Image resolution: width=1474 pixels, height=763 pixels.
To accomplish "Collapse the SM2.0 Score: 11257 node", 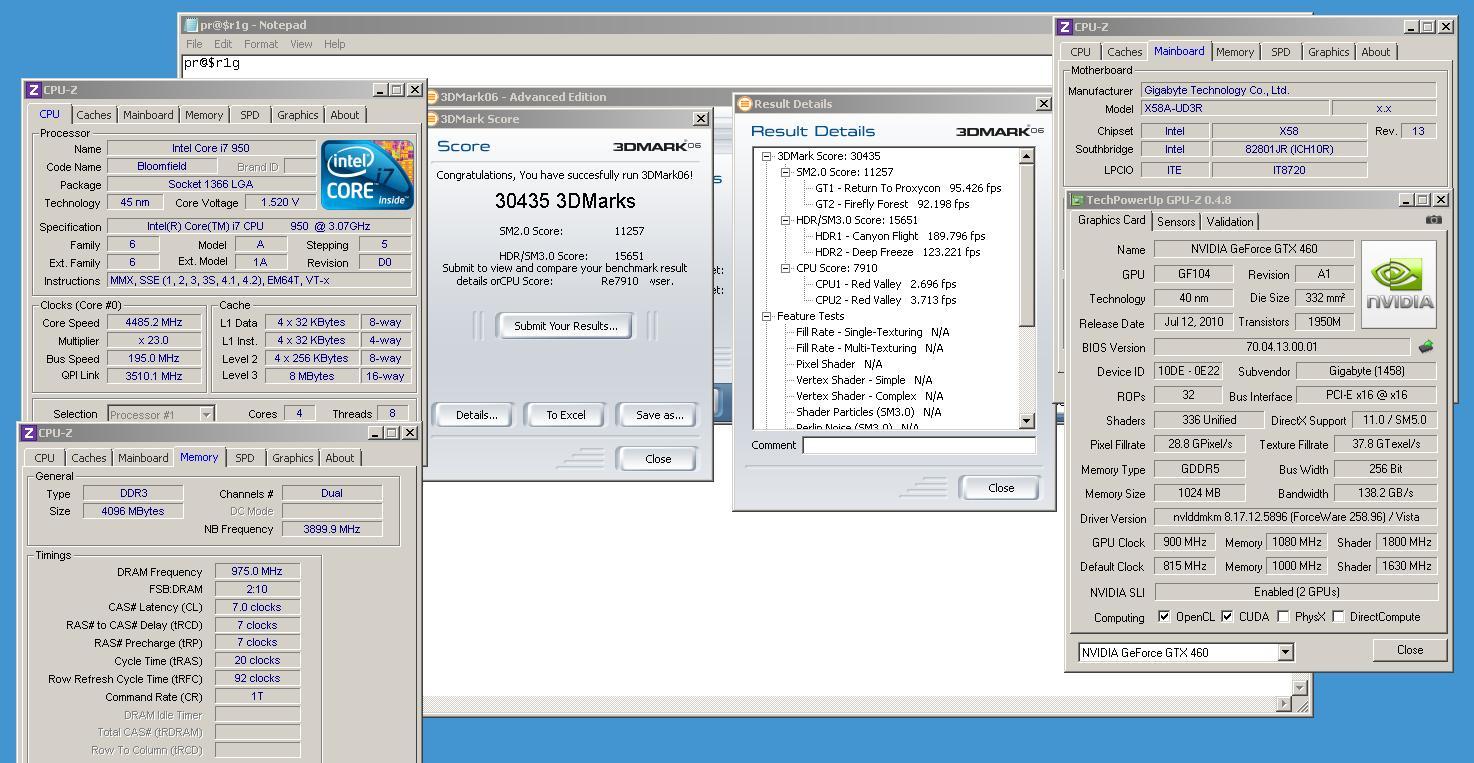I will (x=786, y=172).
